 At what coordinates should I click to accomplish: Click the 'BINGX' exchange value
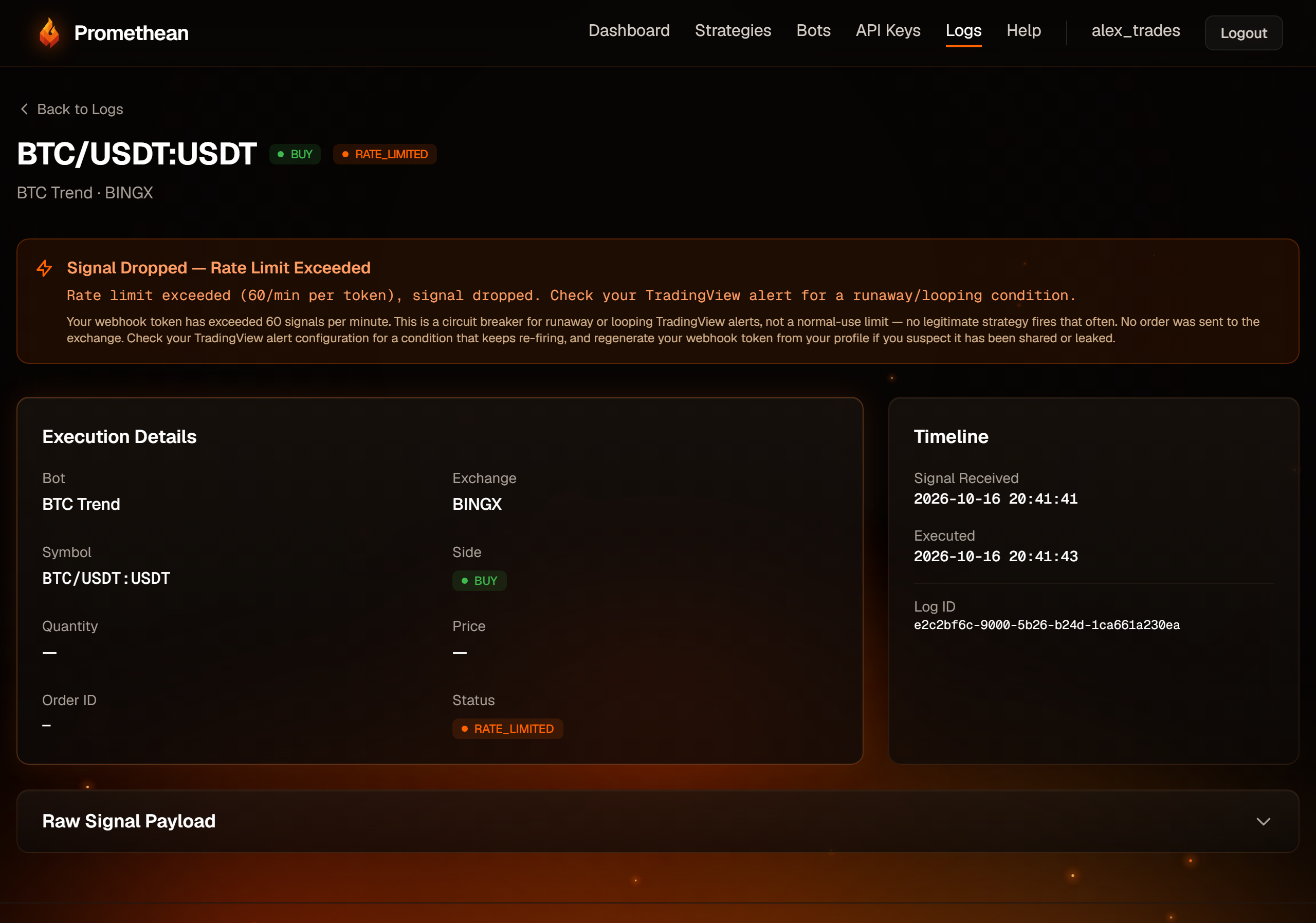point(477,504)
